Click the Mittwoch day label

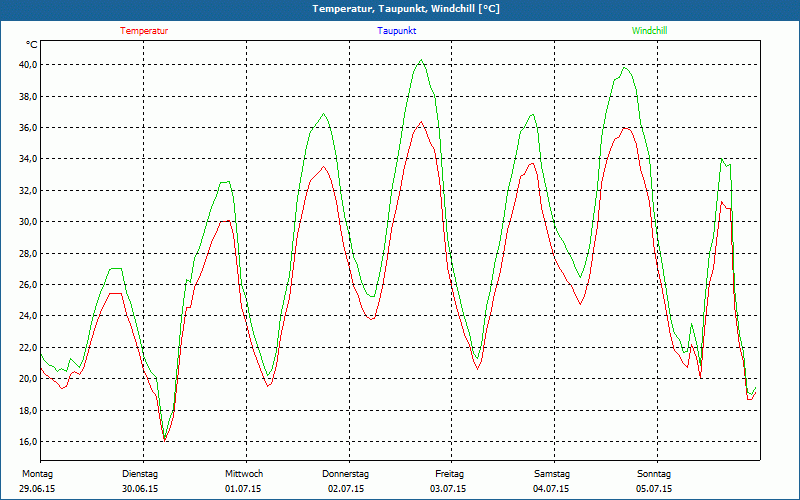coord(244,474)
